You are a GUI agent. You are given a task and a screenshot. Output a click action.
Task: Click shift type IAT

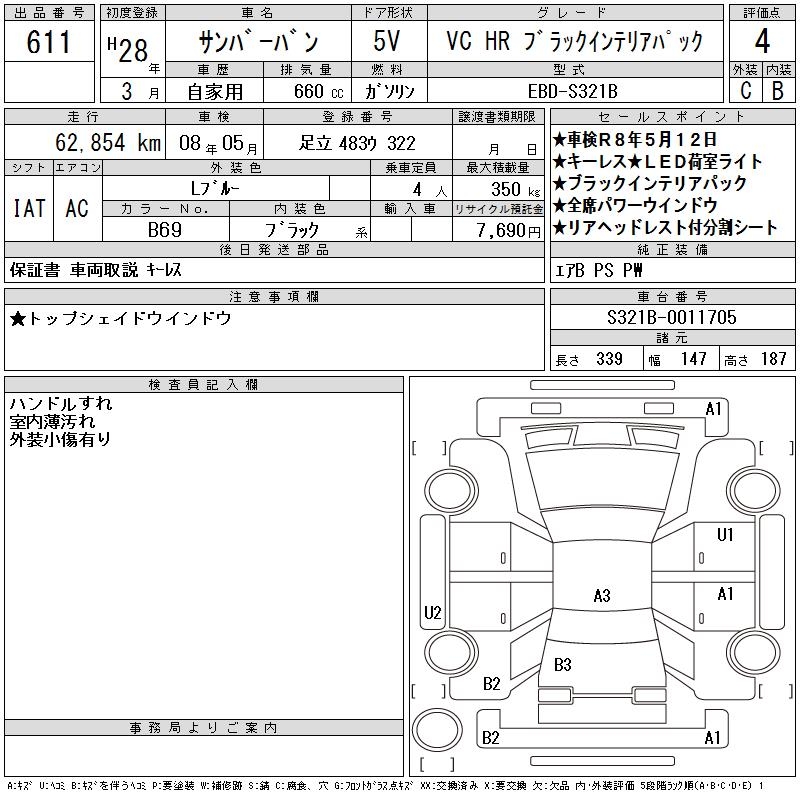(29, 208)
